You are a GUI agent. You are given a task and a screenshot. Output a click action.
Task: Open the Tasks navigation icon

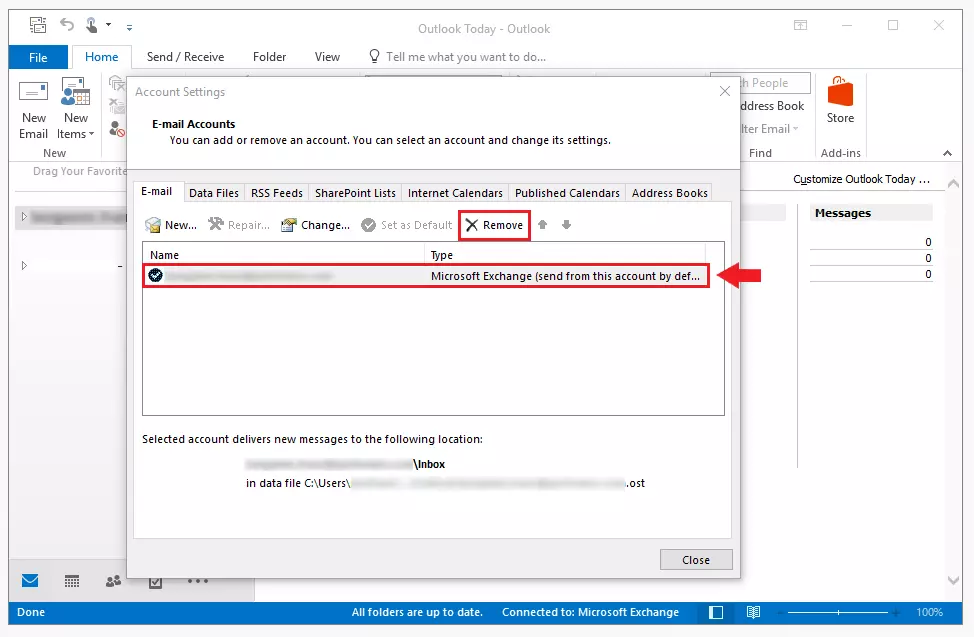pyautogui.click(x=155, y=582)
